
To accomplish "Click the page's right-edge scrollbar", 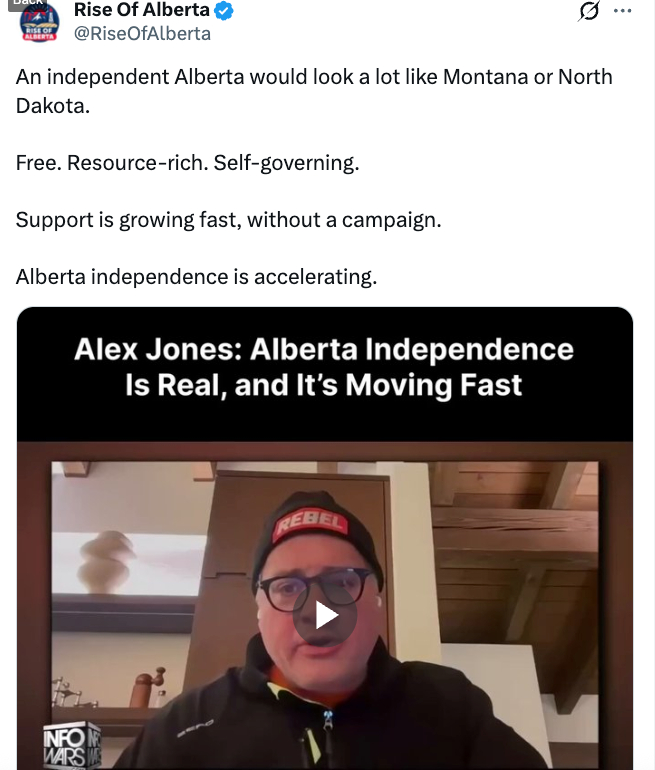I will (x=654, y=385).
